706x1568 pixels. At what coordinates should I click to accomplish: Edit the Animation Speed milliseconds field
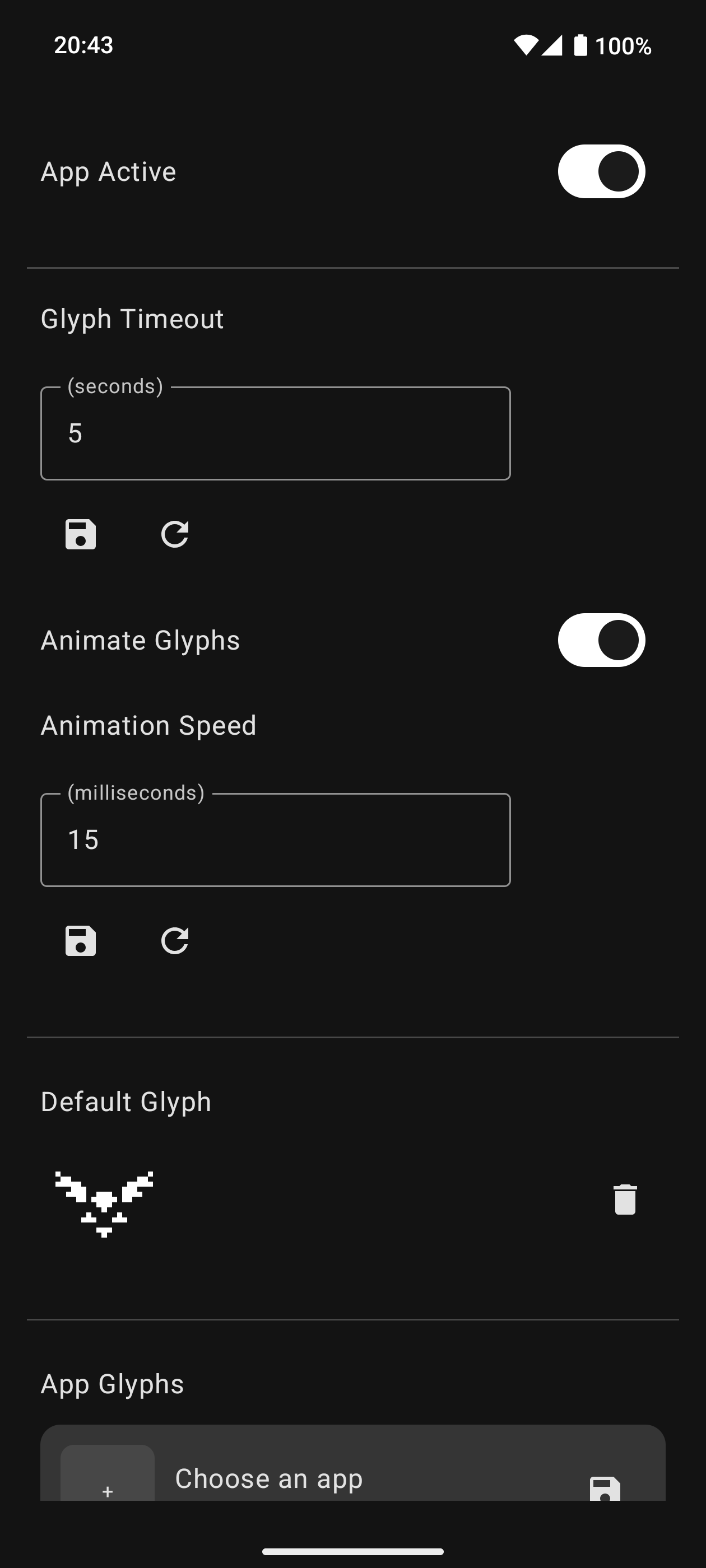coord(275,840)
